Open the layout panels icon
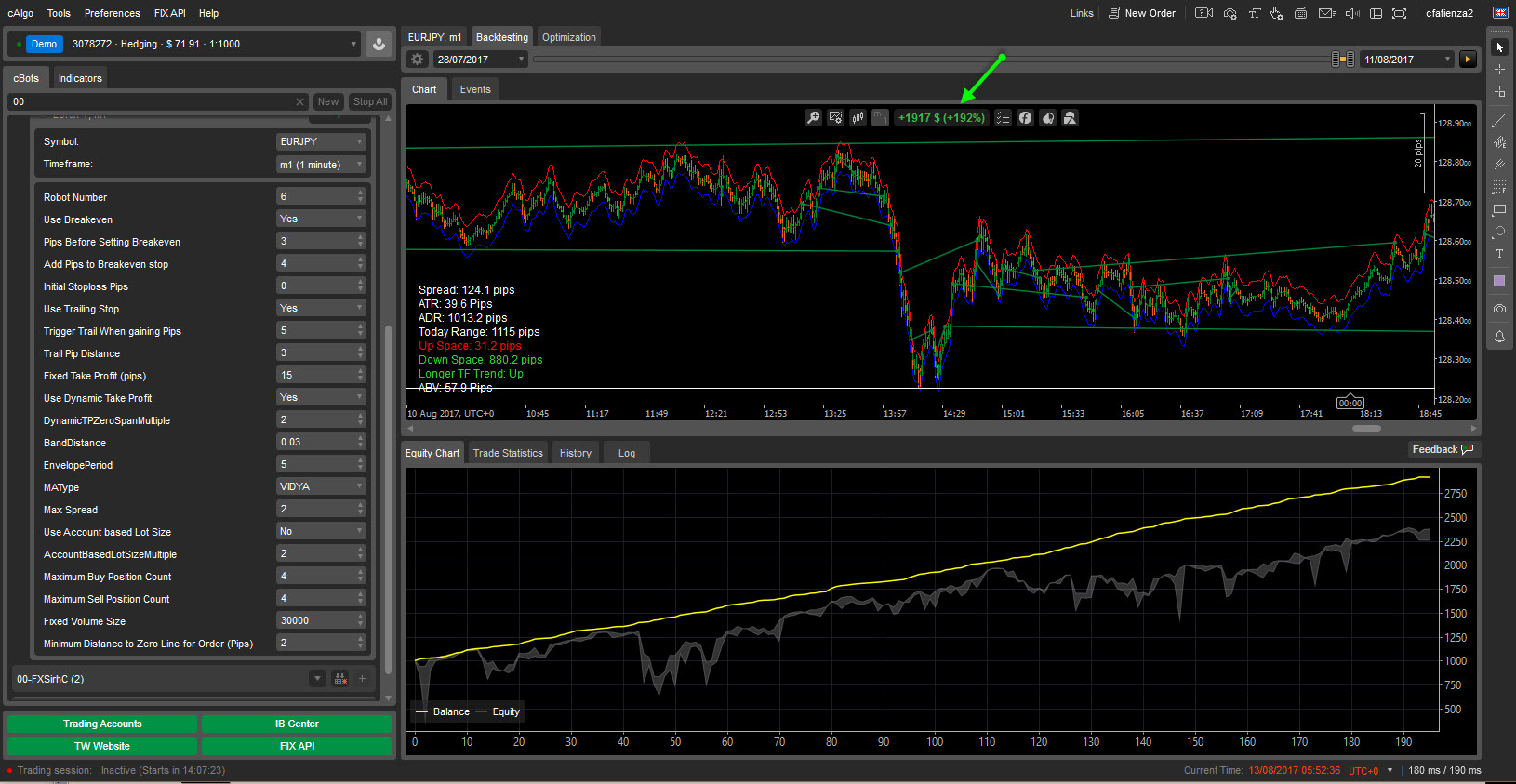Viewport: 1516px width, 784px height. [1376, 13]
